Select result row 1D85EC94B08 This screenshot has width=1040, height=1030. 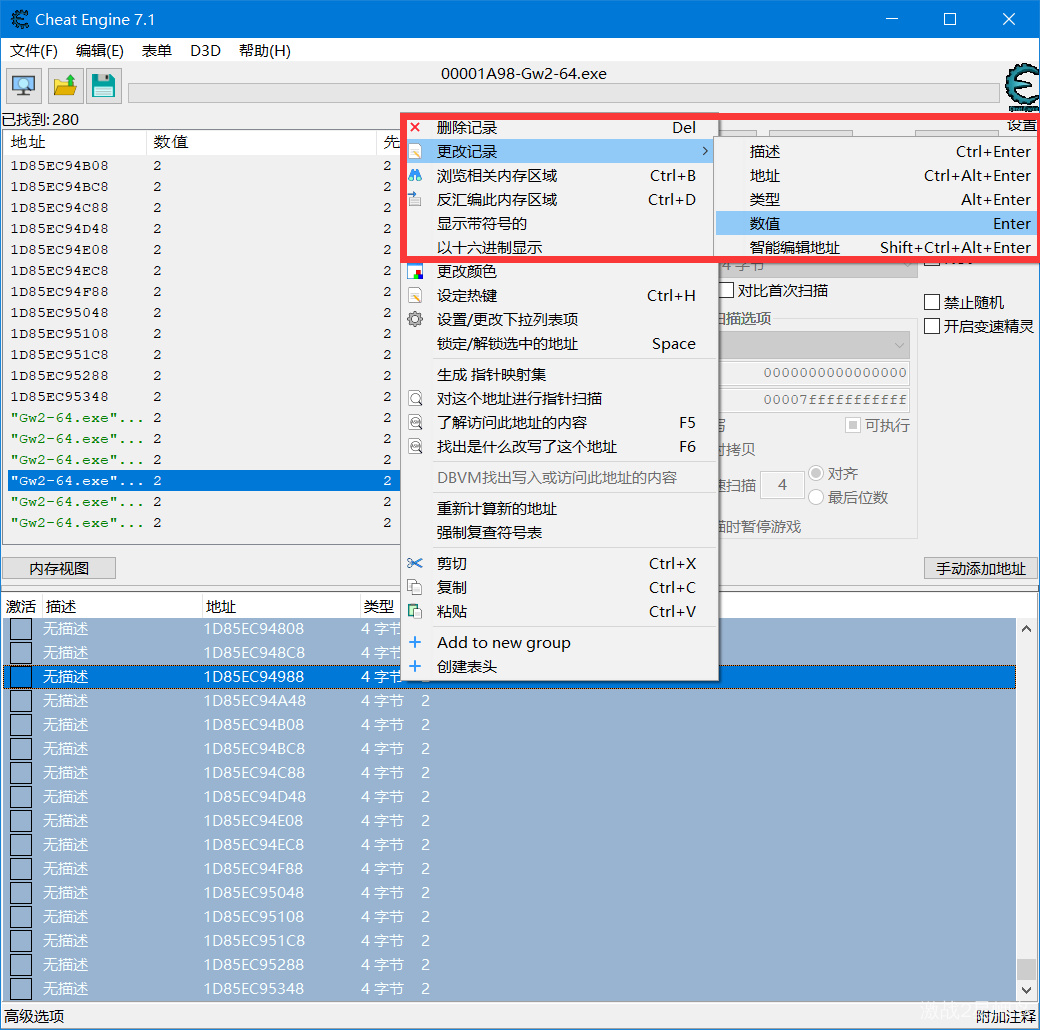pyautogui.click(x=203, y=166)
